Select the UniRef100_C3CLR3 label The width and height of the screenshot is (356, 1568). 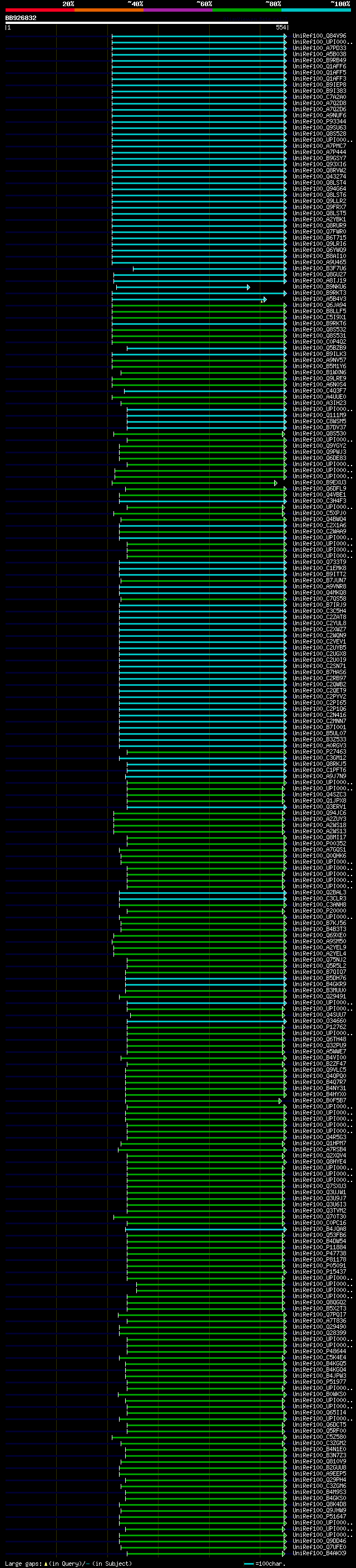point(319,898)
